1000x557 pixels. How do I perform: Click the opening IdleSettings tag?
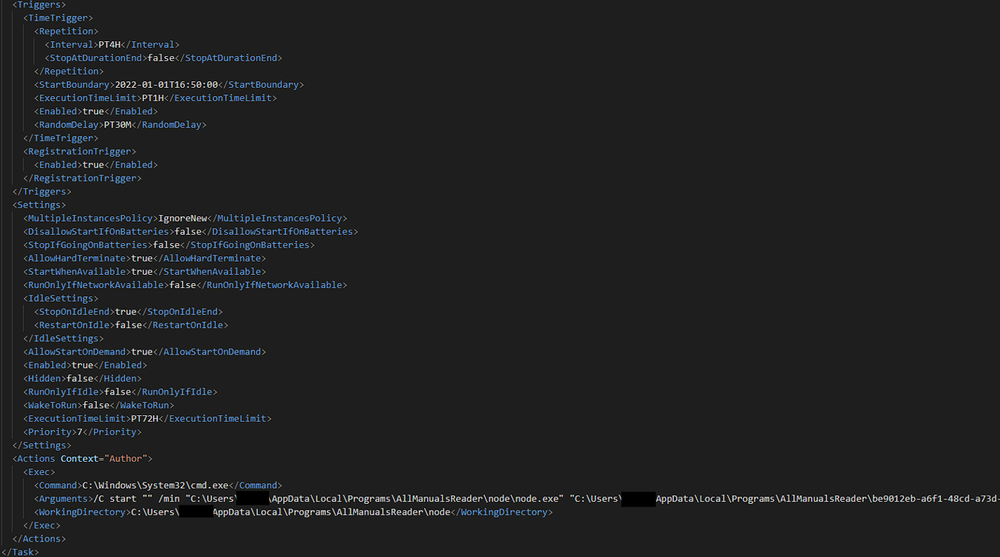[x=61, y=298]
